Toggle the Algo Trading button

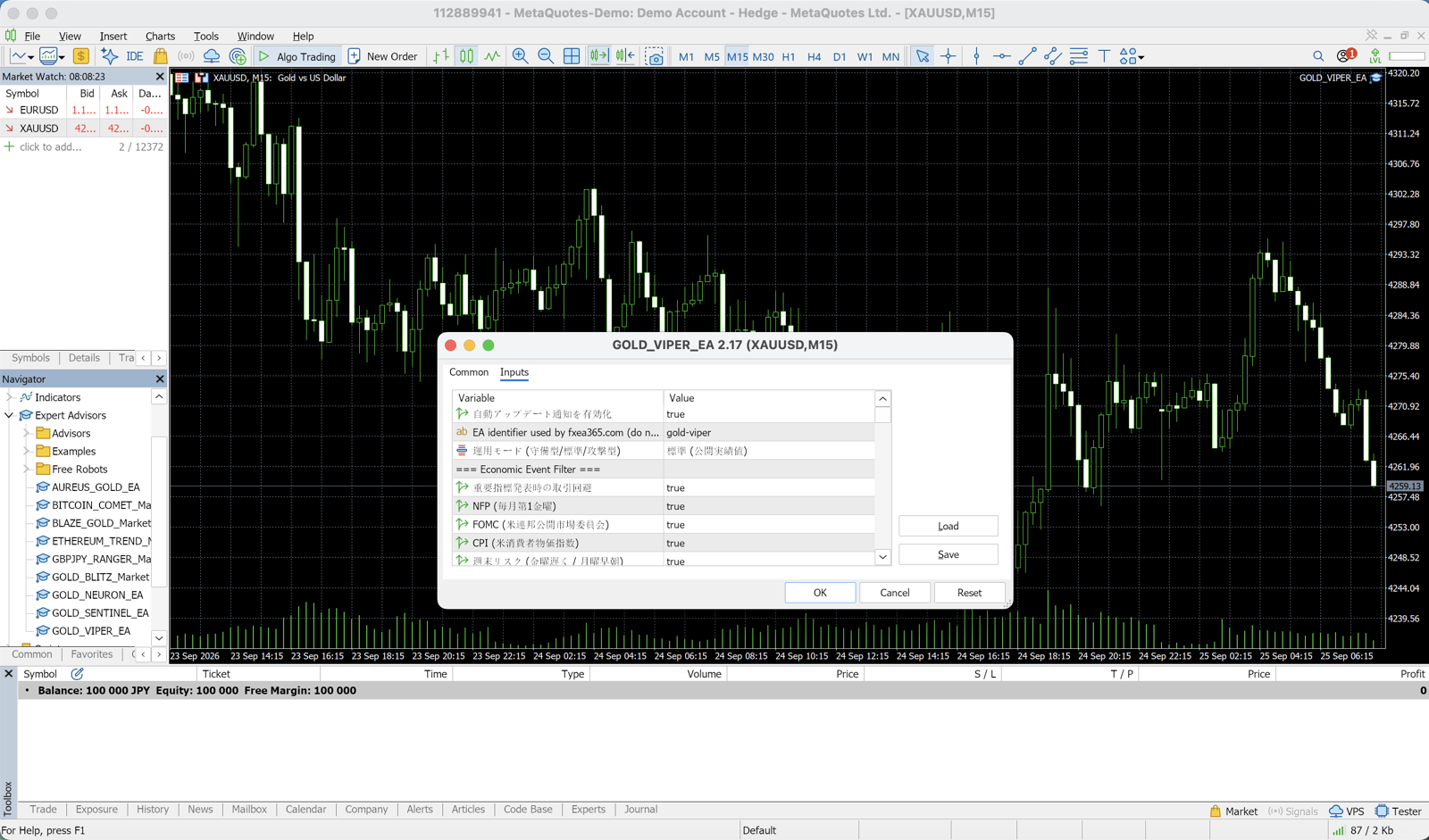297,56
